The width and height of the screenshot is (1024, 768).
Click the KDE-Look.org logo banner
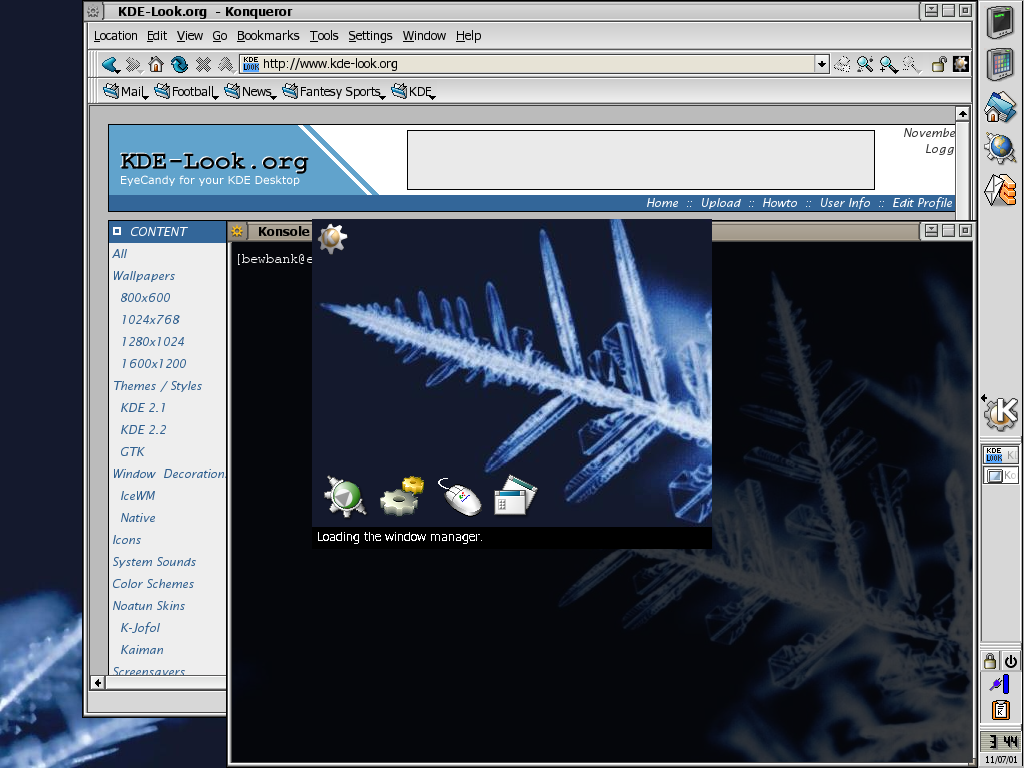(214, 167)
